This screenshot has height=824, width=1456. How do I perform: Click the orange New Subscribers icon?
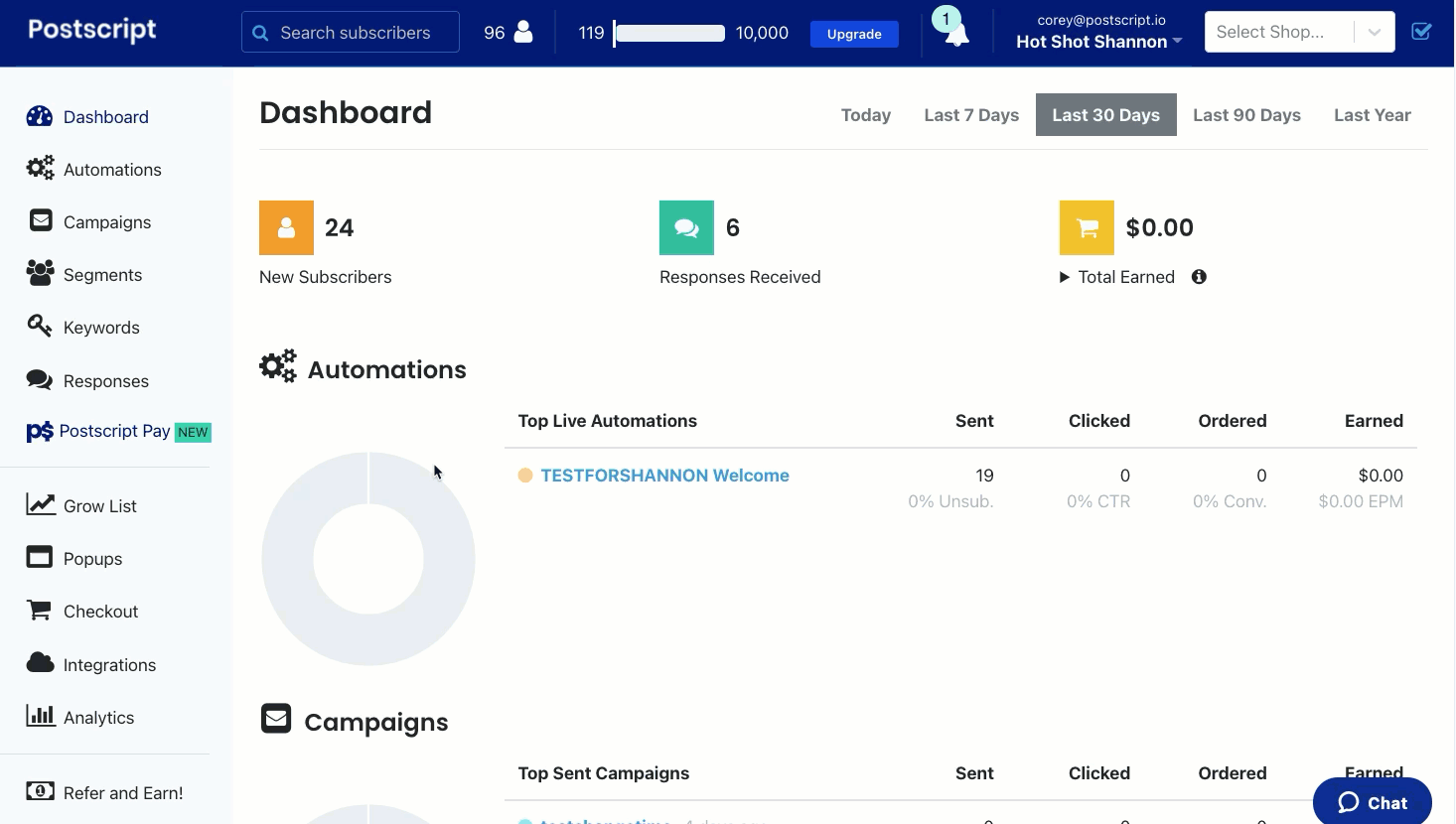(x=286, y=227)
